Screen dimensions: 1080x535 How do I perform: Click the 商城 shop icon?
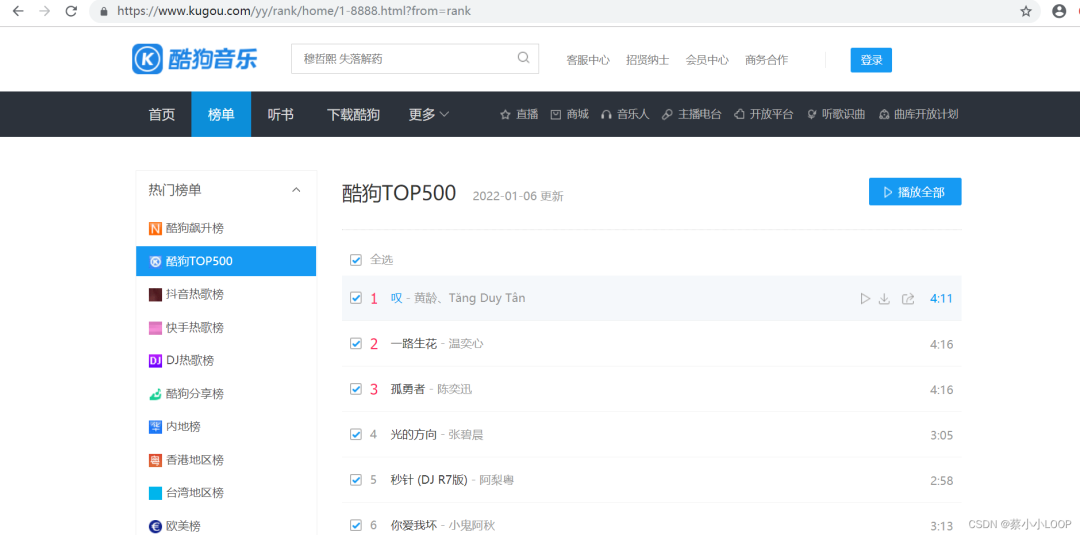point(556,114)
